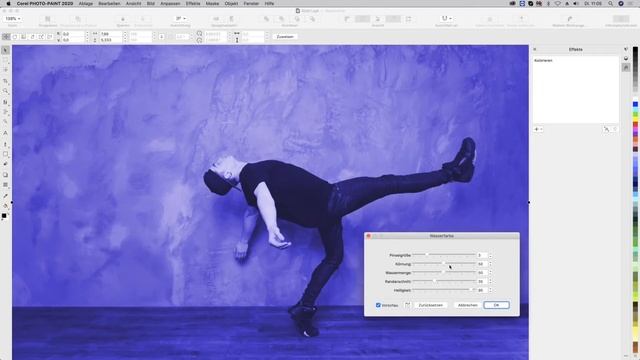Click the Pinselgröße value field

(x=482, y=255)
